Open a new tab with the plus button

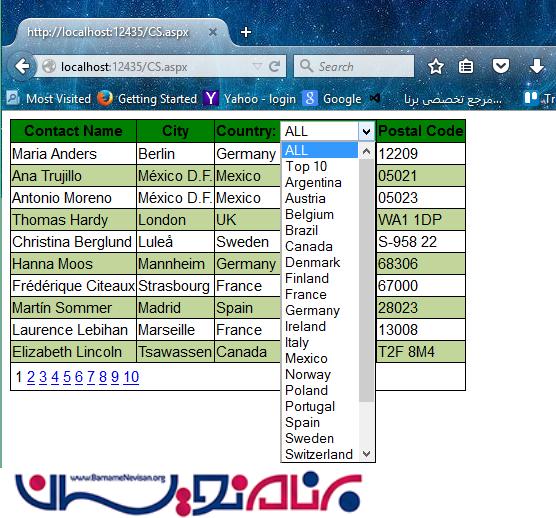246,32
